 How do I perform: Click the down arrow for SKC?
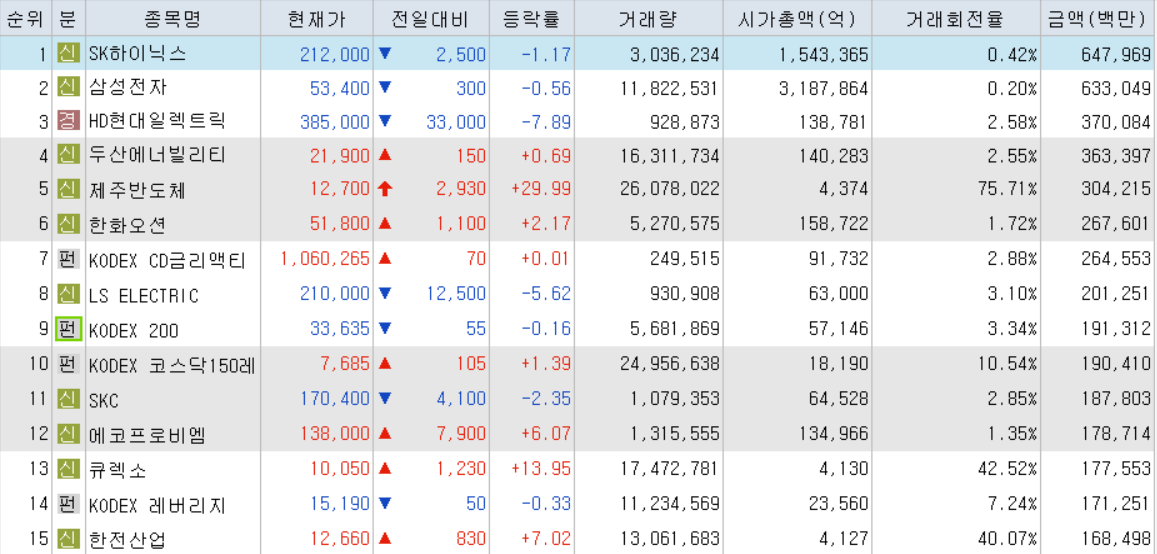[384, 399]
